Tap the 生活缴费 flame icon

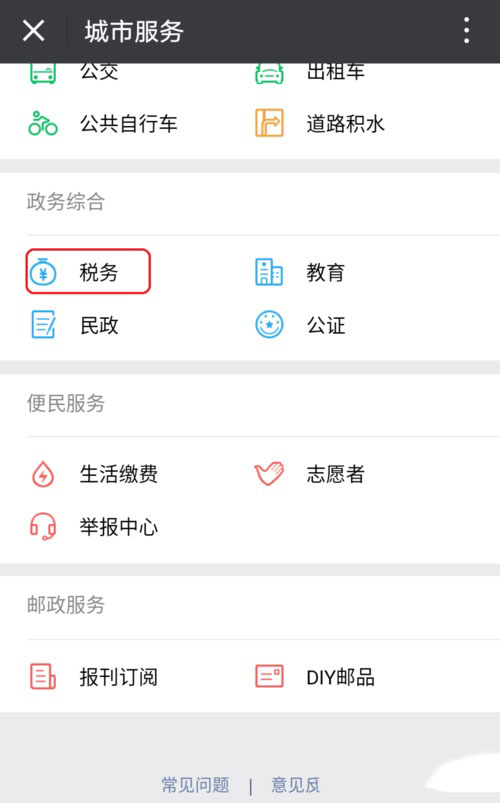pyautogui.click(x=43, y=474)
